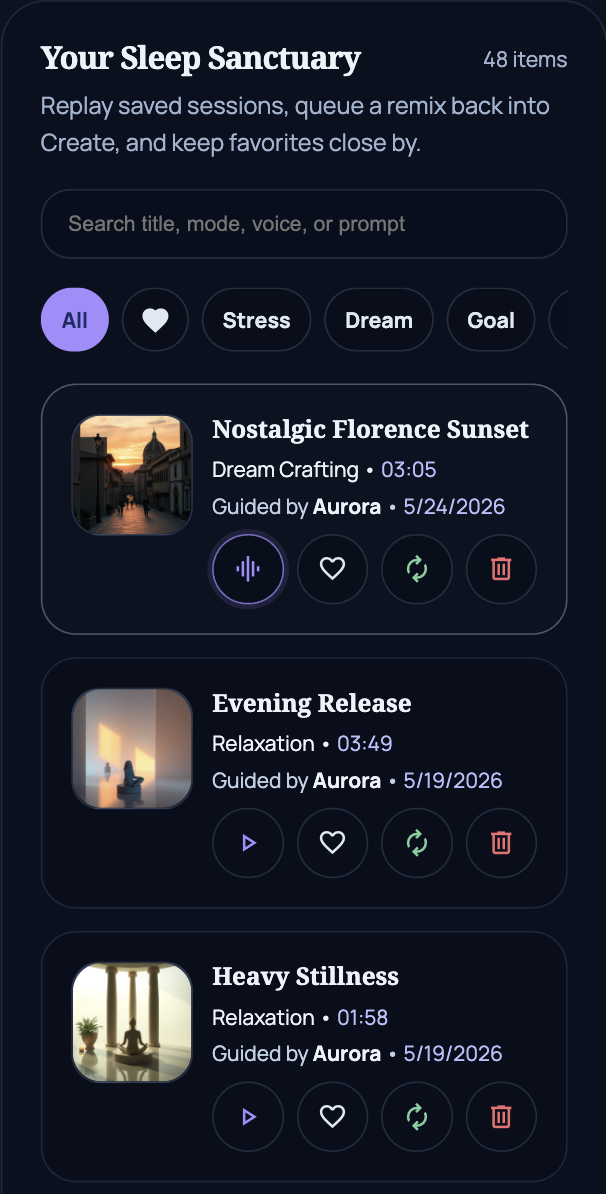Viewport: 606px width, 1194px height.
Task: Favorite Nostalgic Florence Sunset with heart icon
Action: coord(332,569)
